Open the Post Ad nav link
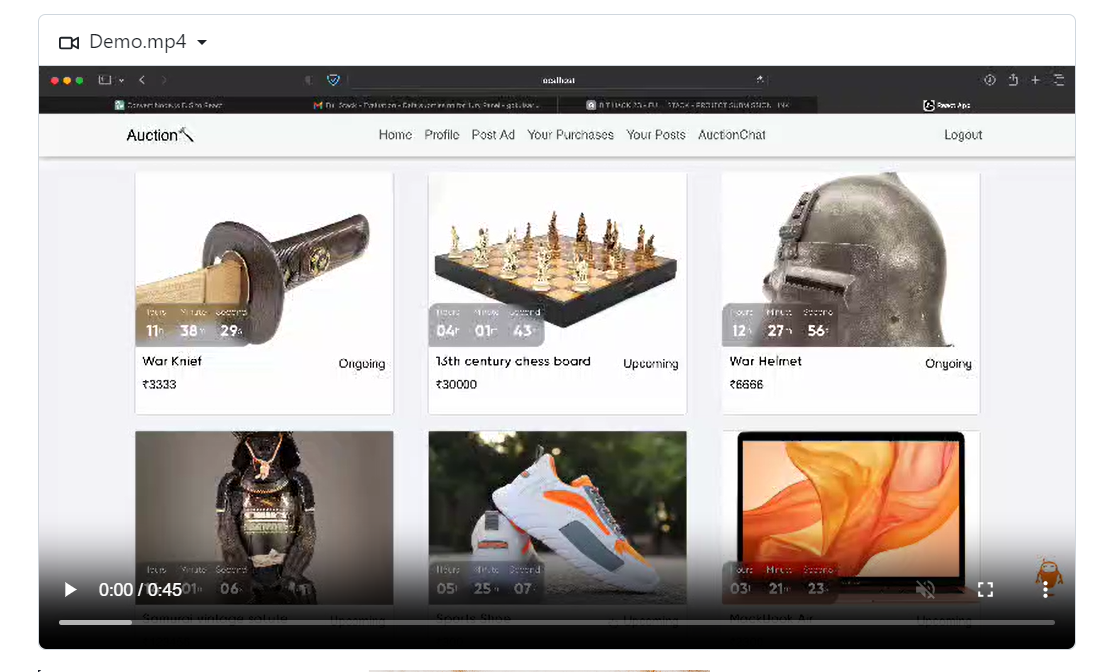Screen dimensions: 1116x672 [493, 135]
